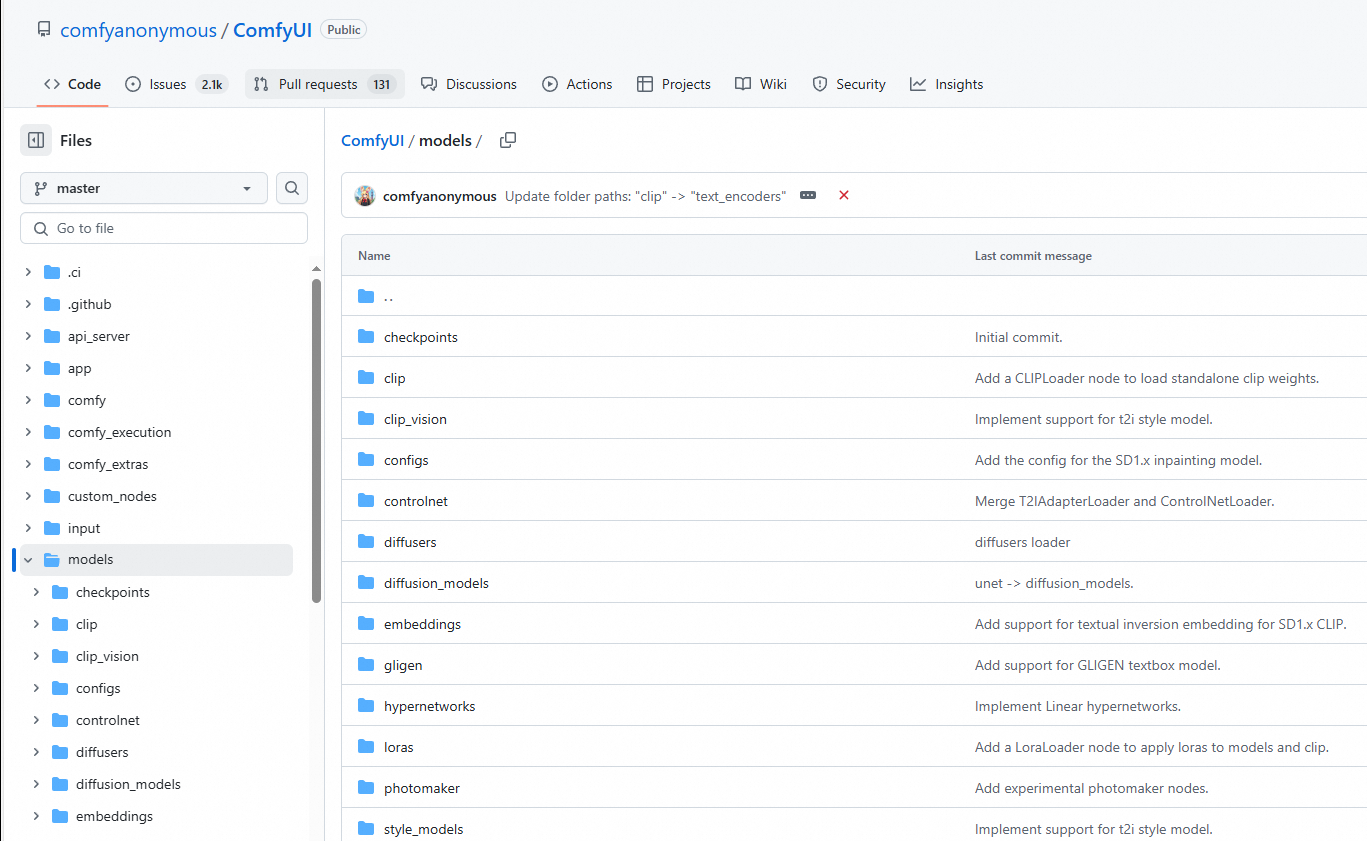Click the comfyanonymous avatar image
Image resolution: width=1367 pixels, height=841 pixels.
pos(365,196)
